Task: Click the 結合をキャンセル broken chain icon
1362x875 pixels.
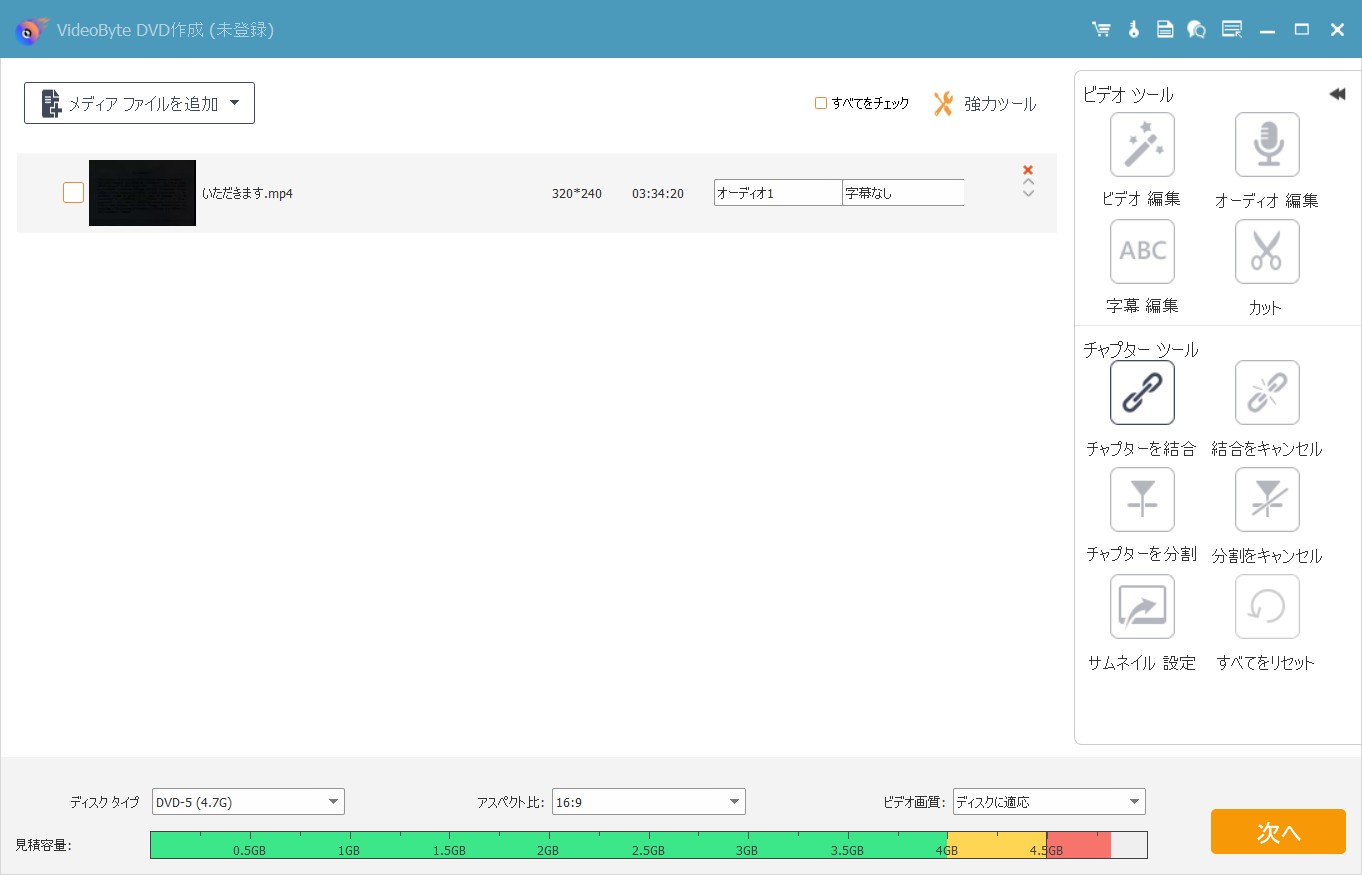Action: point(1267,393)
